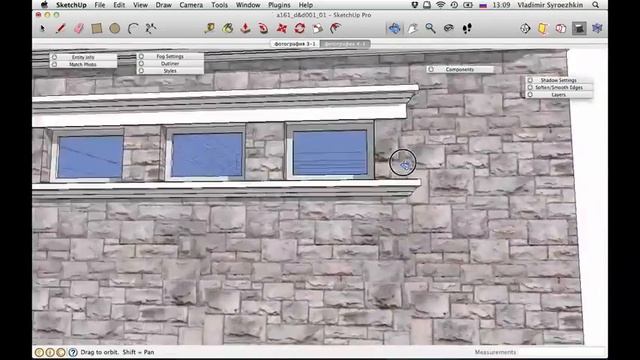Activate the Circle tool

tap(115, 28)
